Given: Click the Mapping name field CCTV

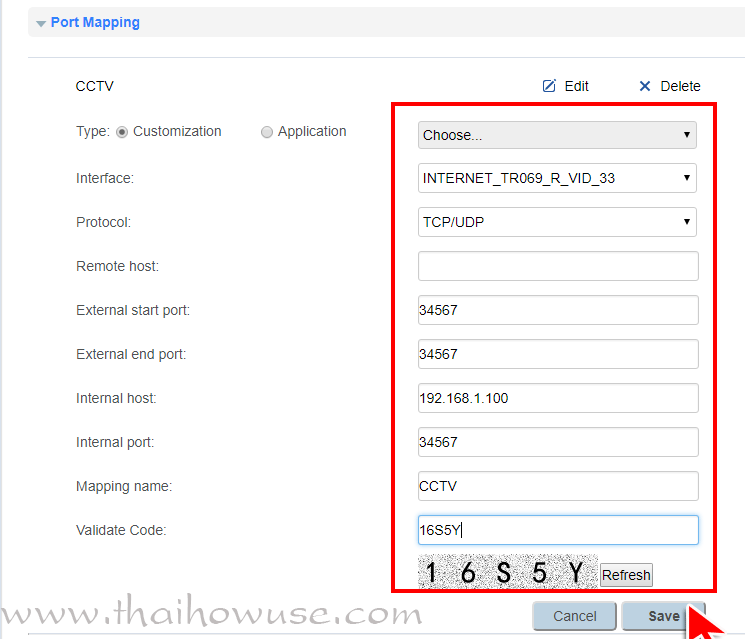Looking at the screenshot, I should tap(558, 486).
